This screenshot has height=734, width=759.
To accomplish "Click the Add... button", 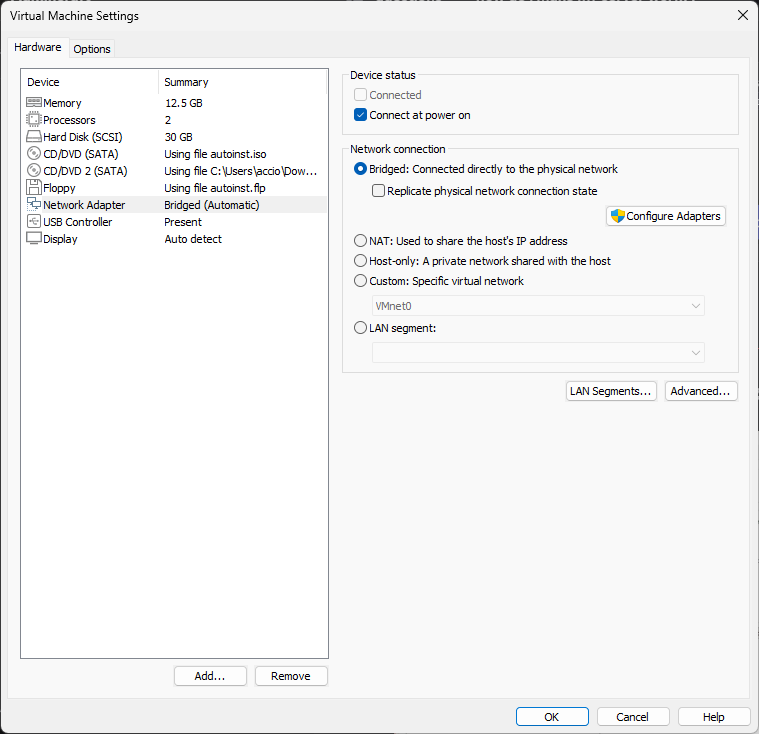I will pos(210,676).
